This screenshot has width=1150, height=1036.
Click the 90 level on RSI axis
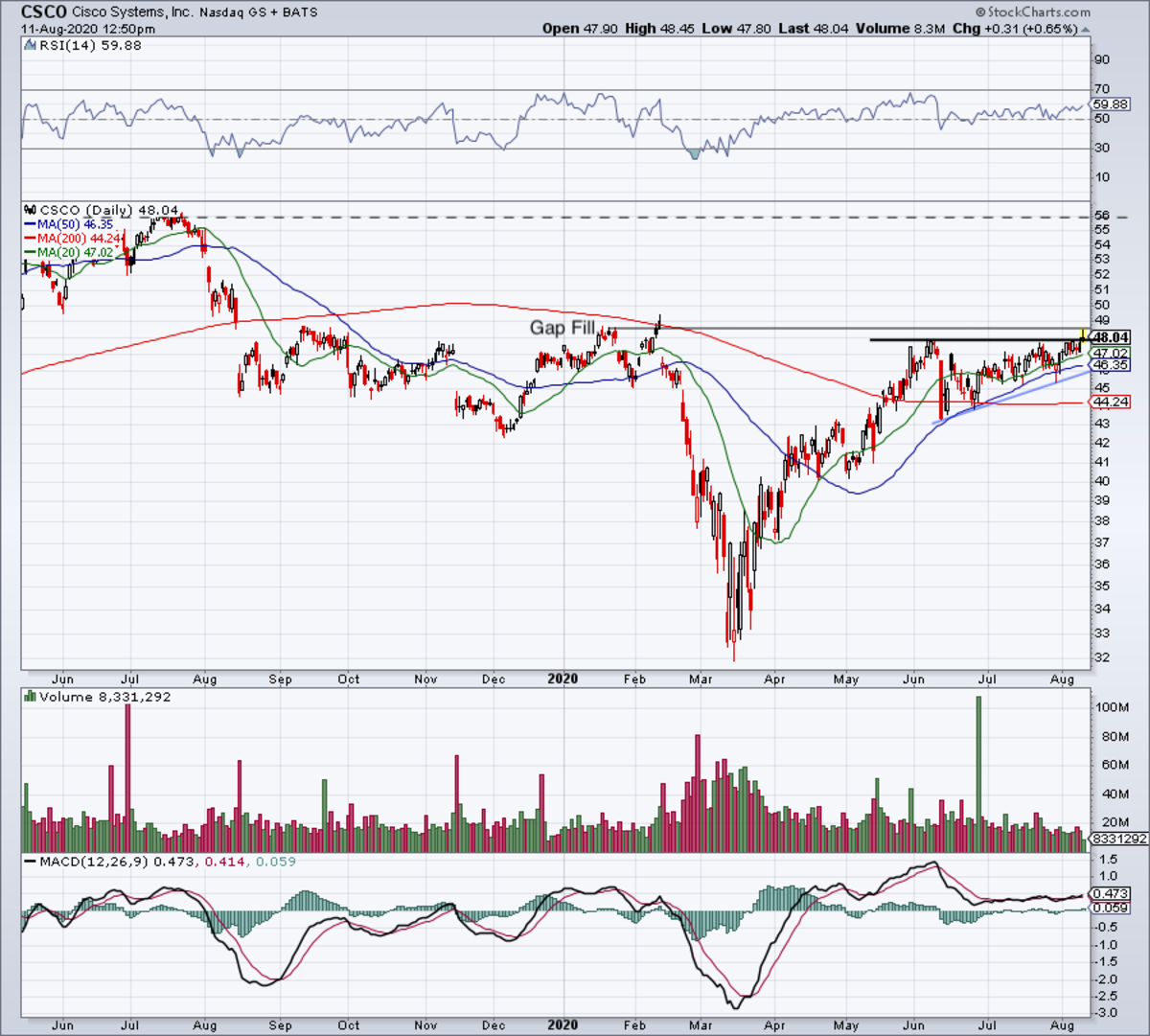point(1102,60)
